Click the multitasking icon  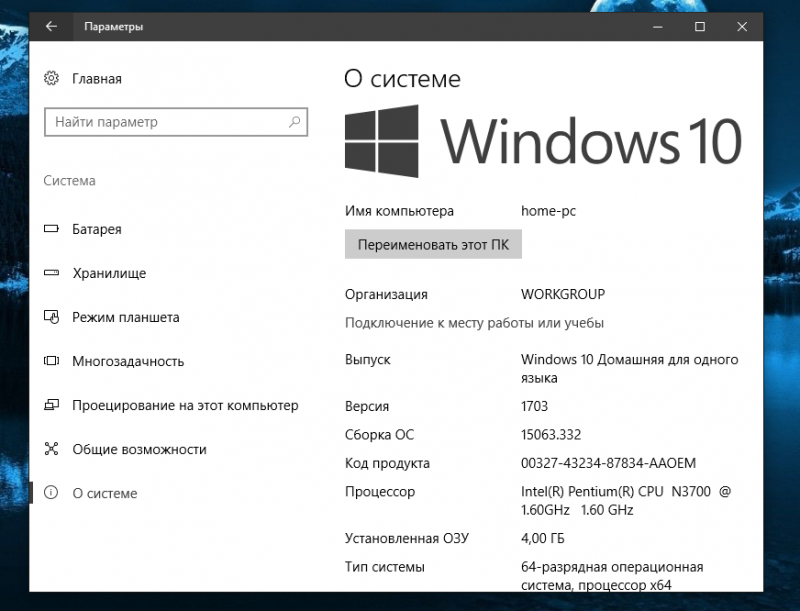point(51,361)
